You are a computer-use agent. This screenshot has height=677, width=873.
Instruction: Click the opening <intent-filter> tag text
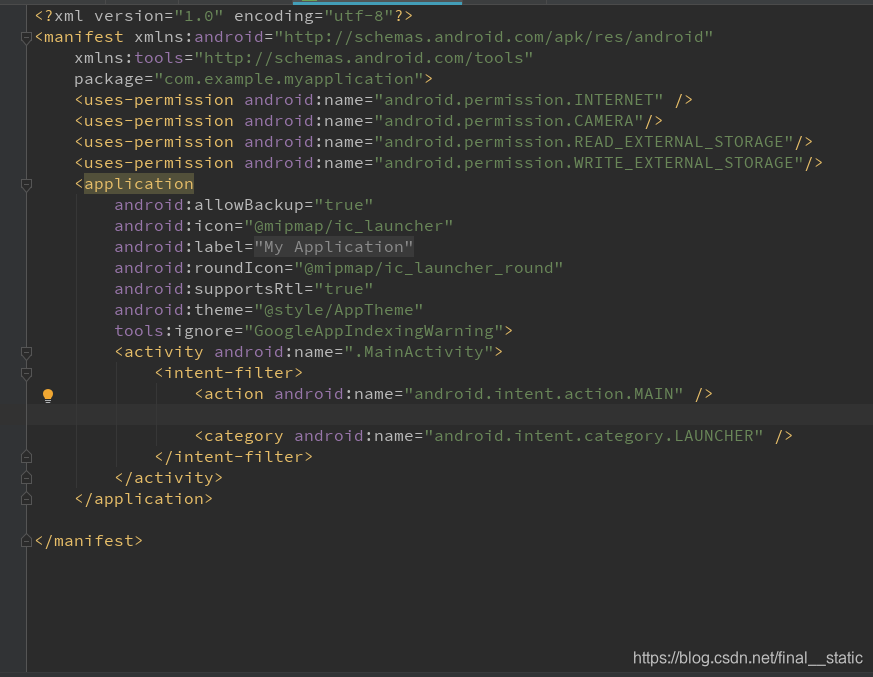point(229,373)
